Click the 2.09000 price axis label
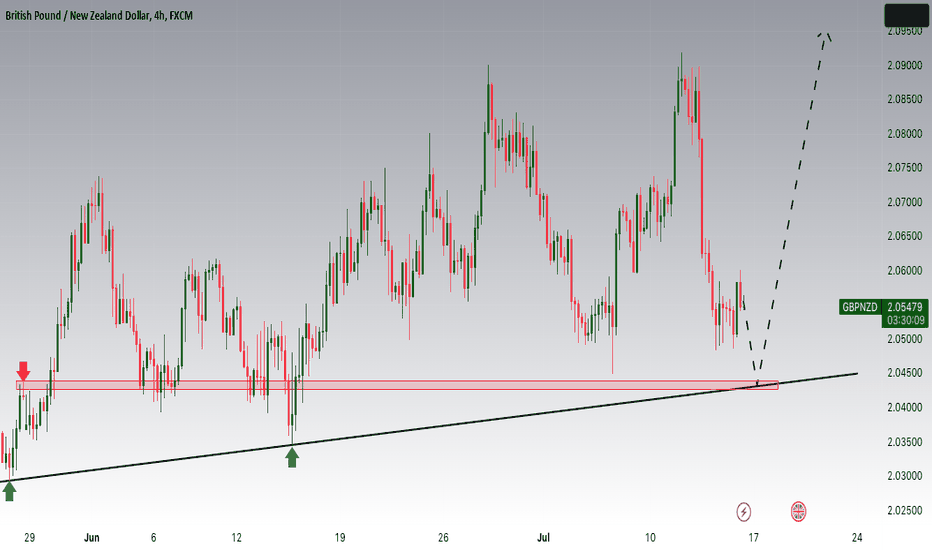 (905, 65)
